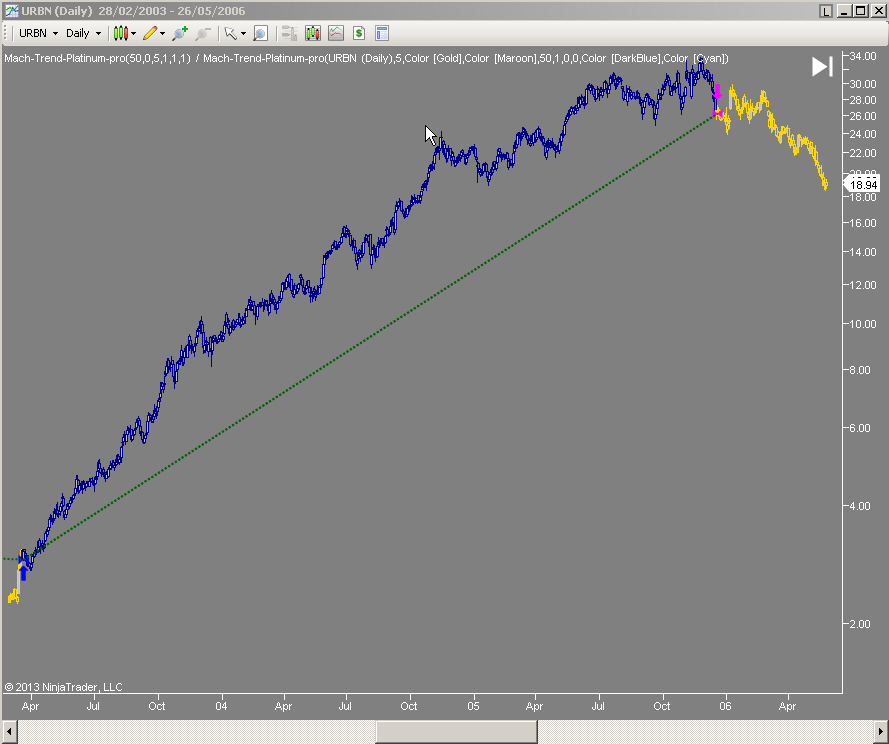Click the blue data grid toolbar icon
Viewport: 889px width, 744px height.
click(x=382, y=32)
